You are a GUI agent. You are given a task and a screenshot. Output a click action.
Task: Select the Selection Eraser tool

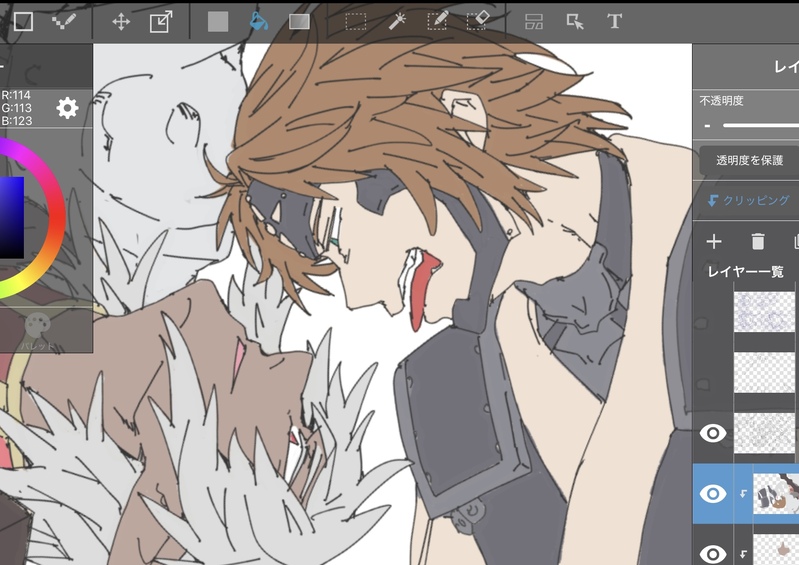click(478, 21)
